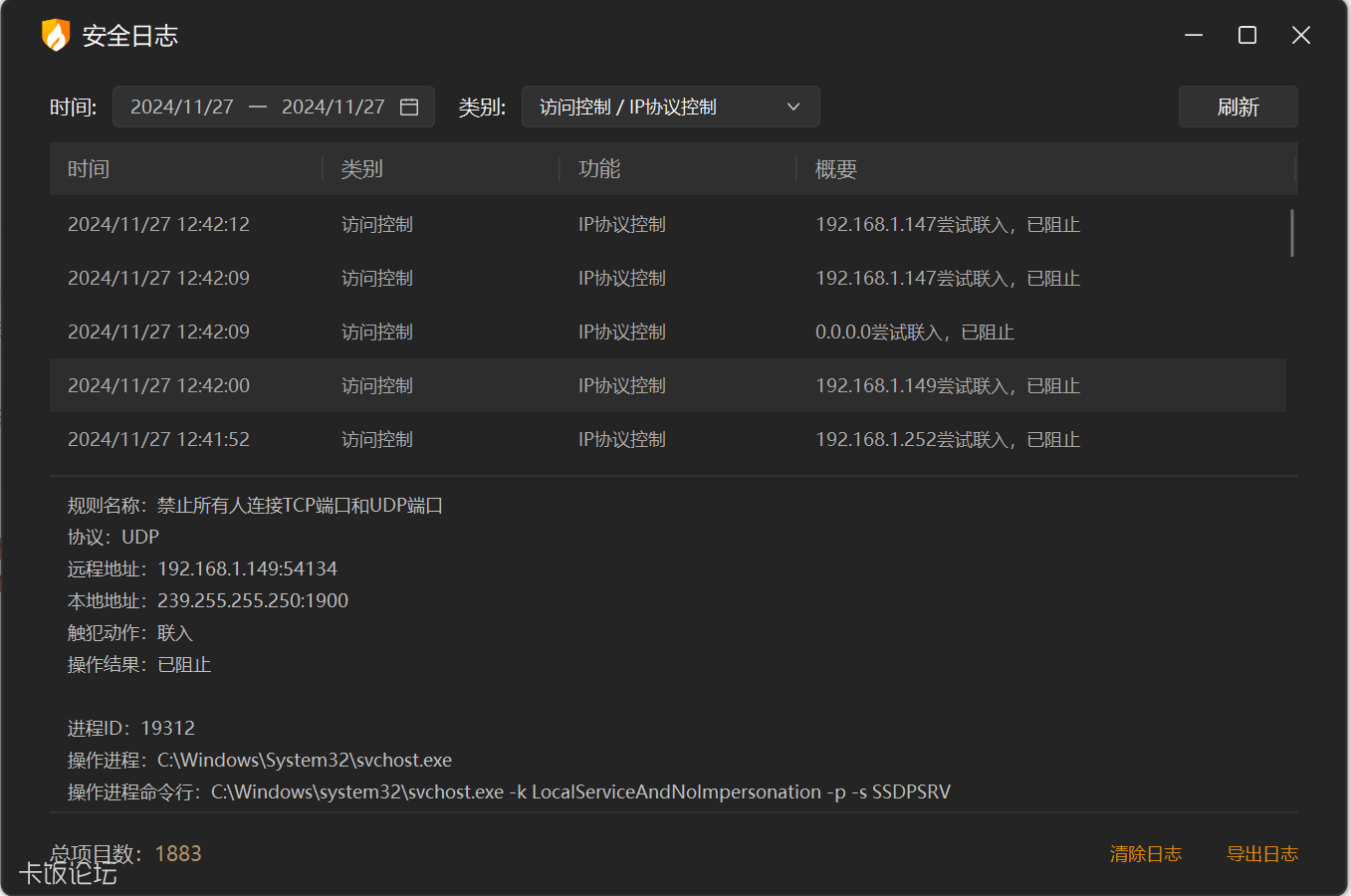
Task: Maximize the 安全日志 window
Action: pyautogui.click(x=1246, y=36)
